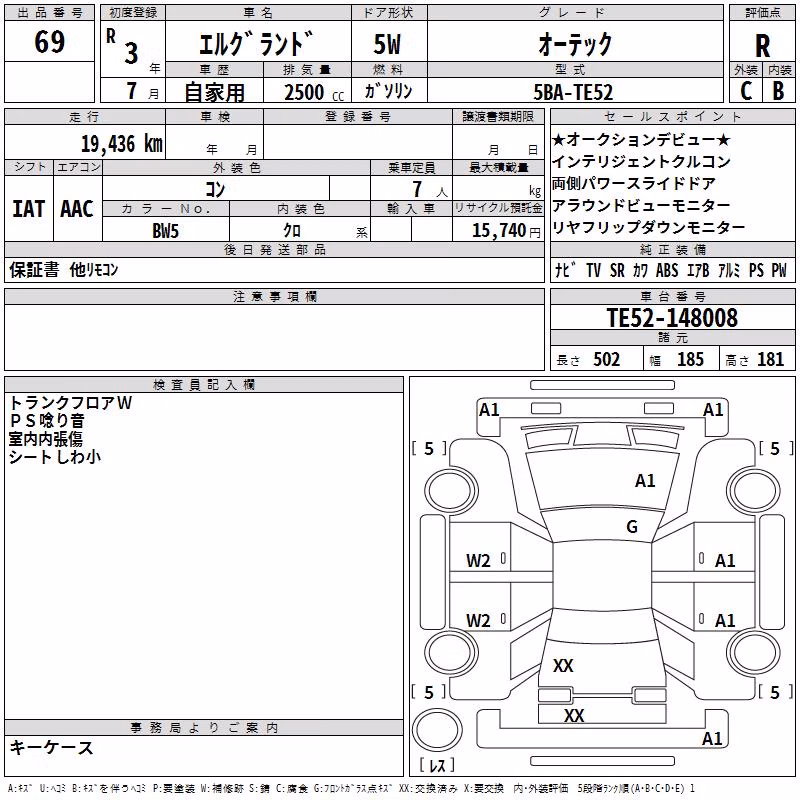Click the color number BW5
Image resolution: width=800 pixels, height=800 pixels.
pos(166,231)
